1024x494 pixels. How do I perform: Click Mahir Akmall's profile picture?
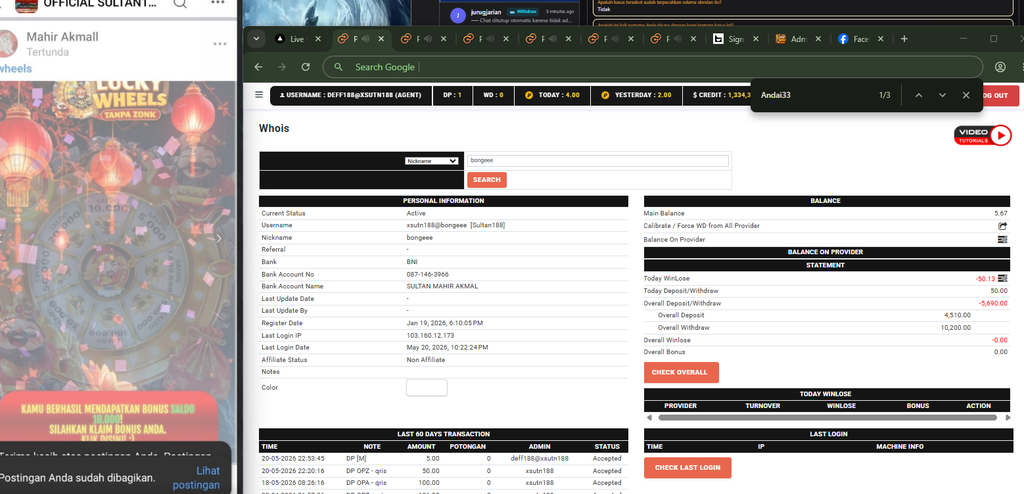point(7,43)
